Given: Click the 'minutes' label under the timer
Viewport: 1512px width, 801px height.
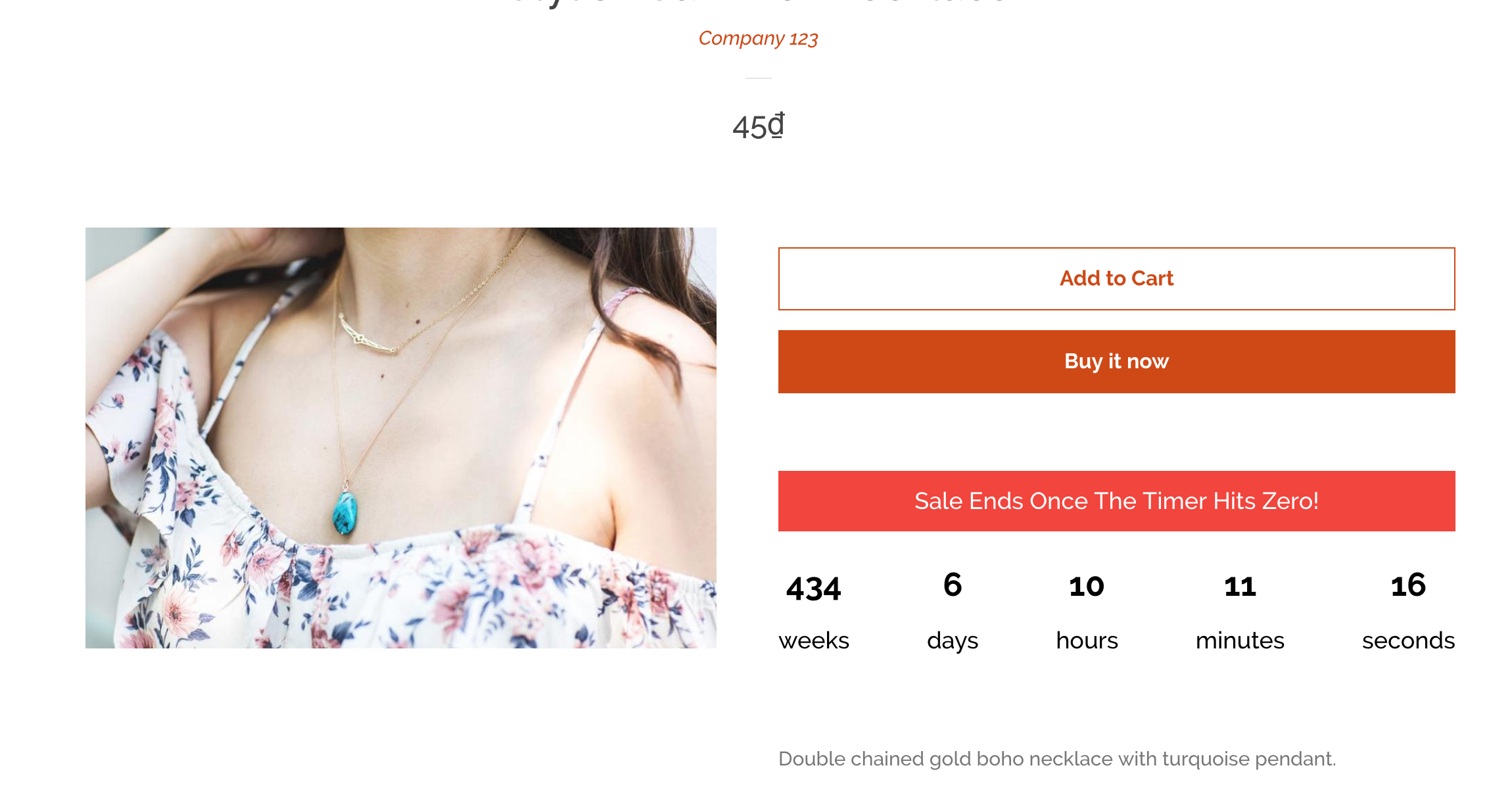Looking at the screenshot, I should (x=1240, y=640).
